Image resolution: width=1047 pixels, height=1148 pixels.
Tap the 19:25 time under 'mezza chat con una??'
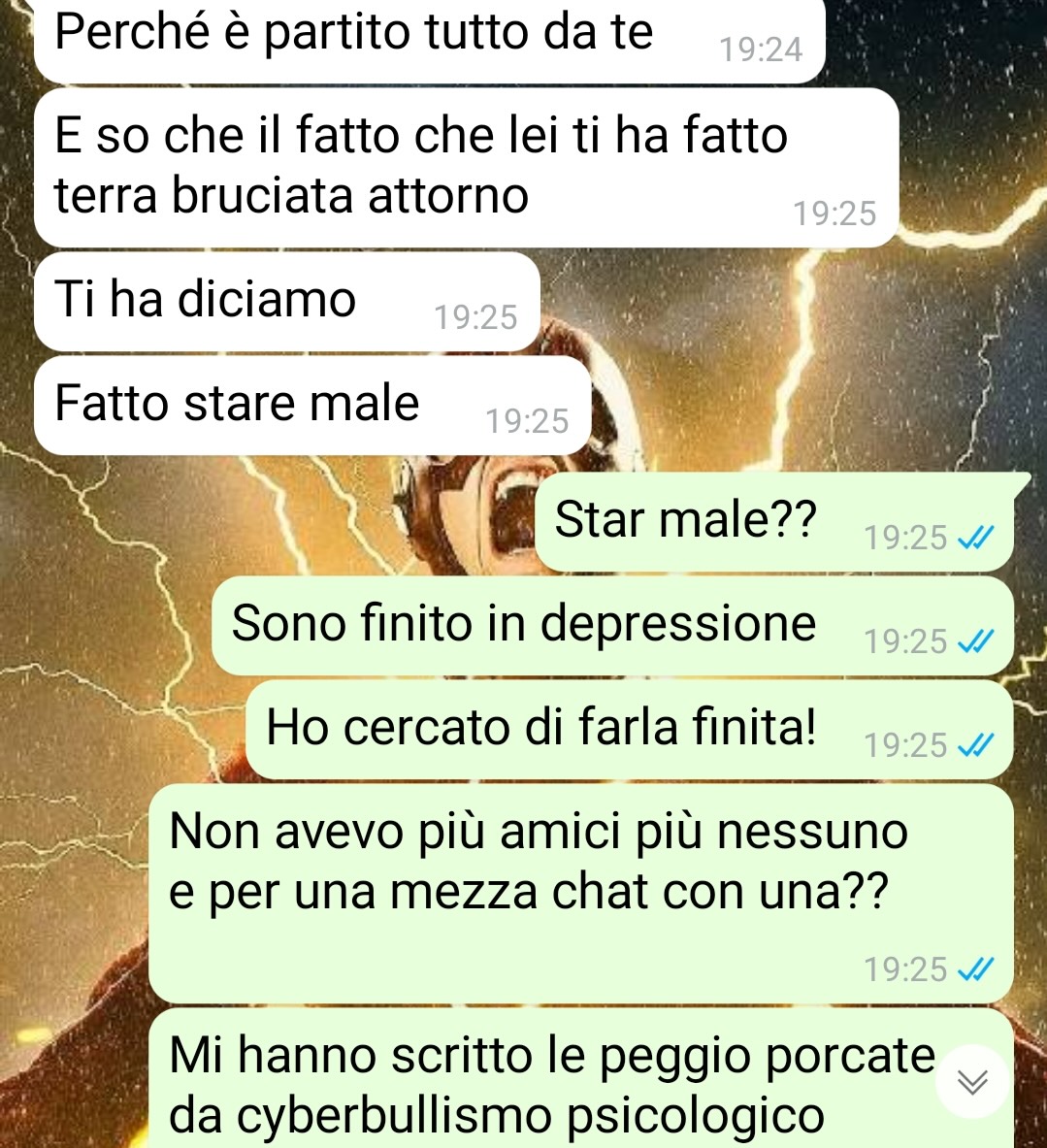(x=905, y=970)
